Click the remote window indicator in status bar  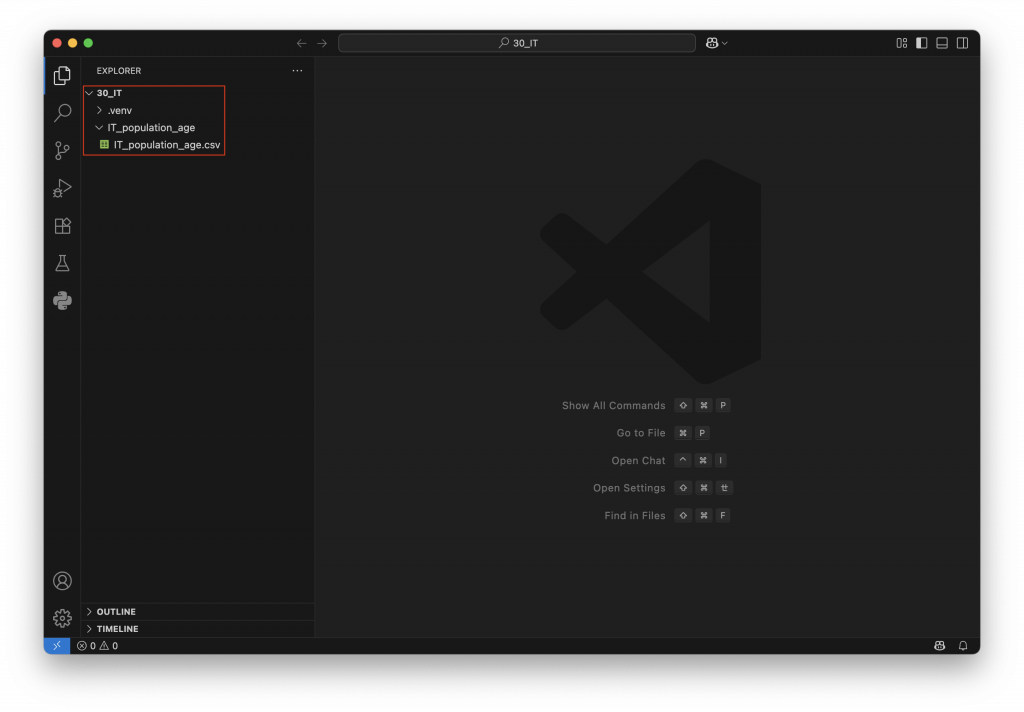[x=57, y=645]
